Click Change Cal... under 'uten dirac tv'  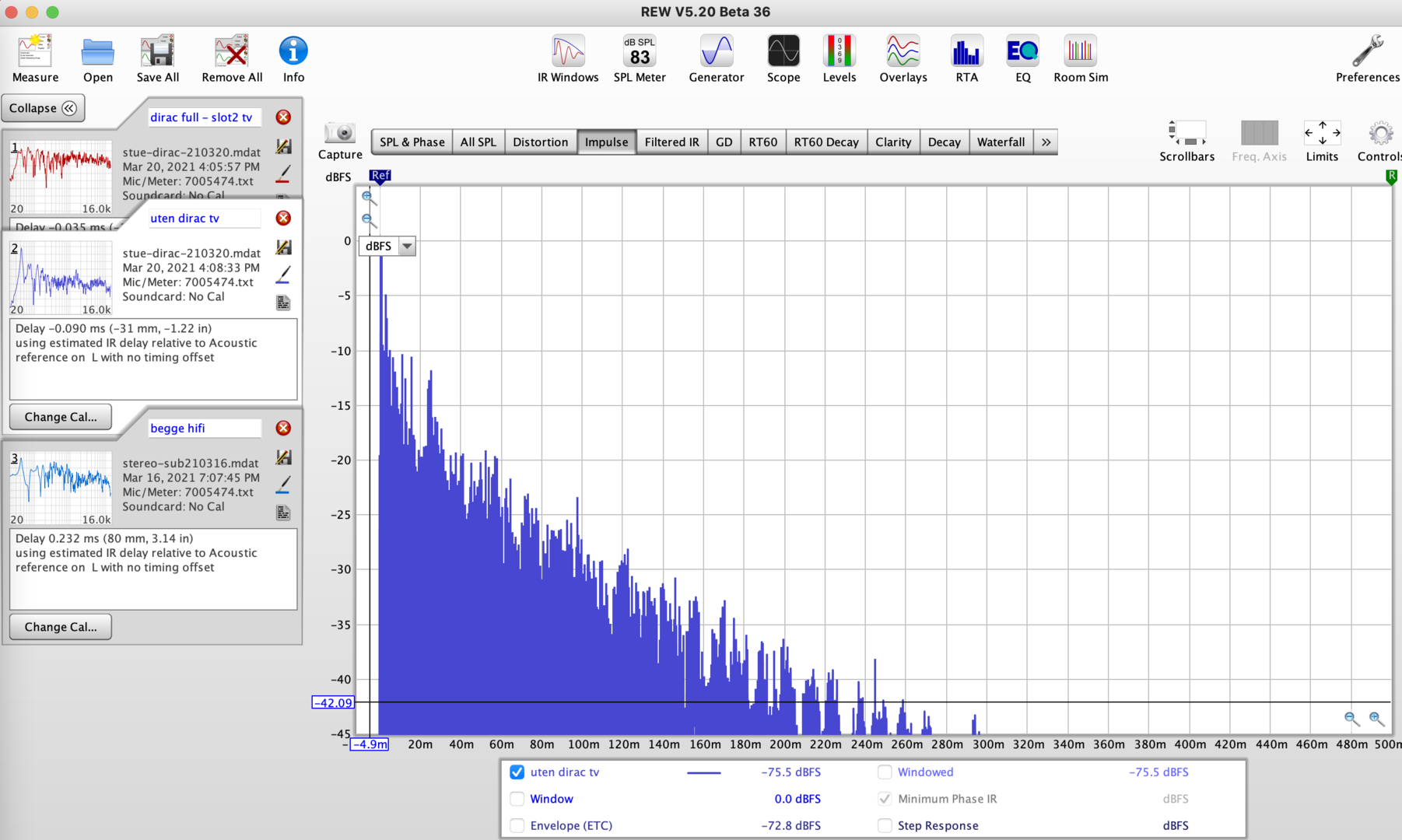coord(61,417)
